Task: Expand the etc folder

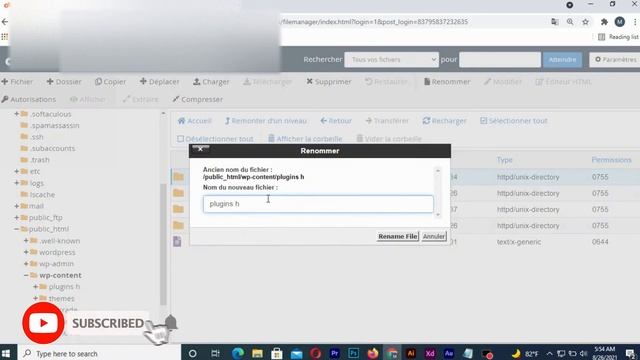Action: tap(17, 171)
